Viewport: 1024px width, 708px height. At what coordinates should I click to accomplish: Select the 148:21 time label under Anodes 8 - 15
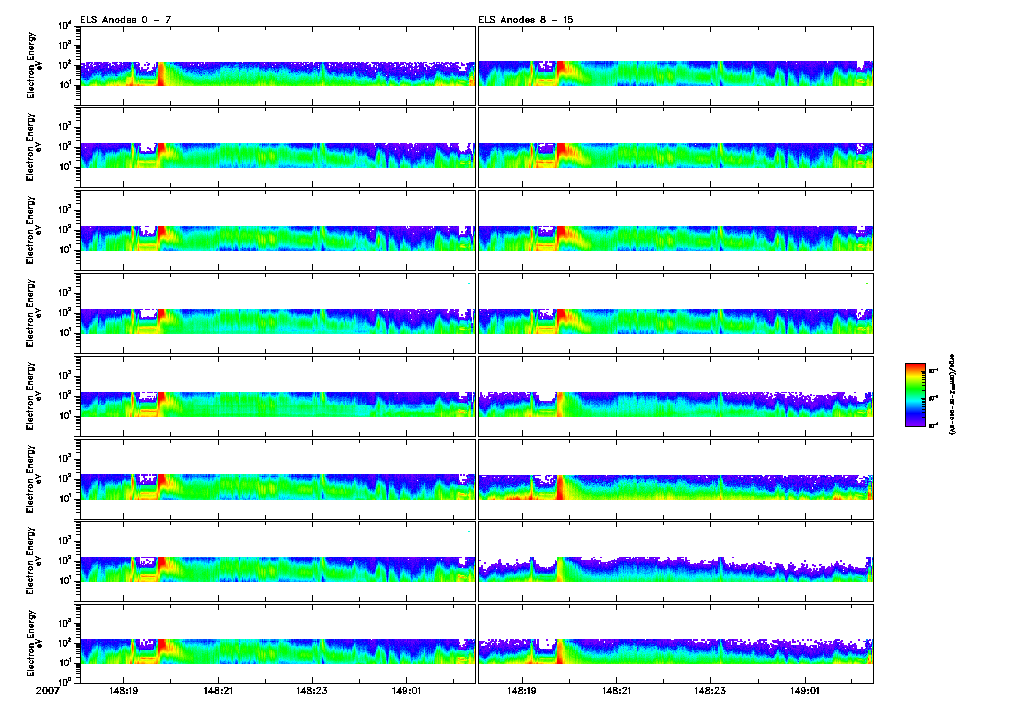click(x=616, y=690)
